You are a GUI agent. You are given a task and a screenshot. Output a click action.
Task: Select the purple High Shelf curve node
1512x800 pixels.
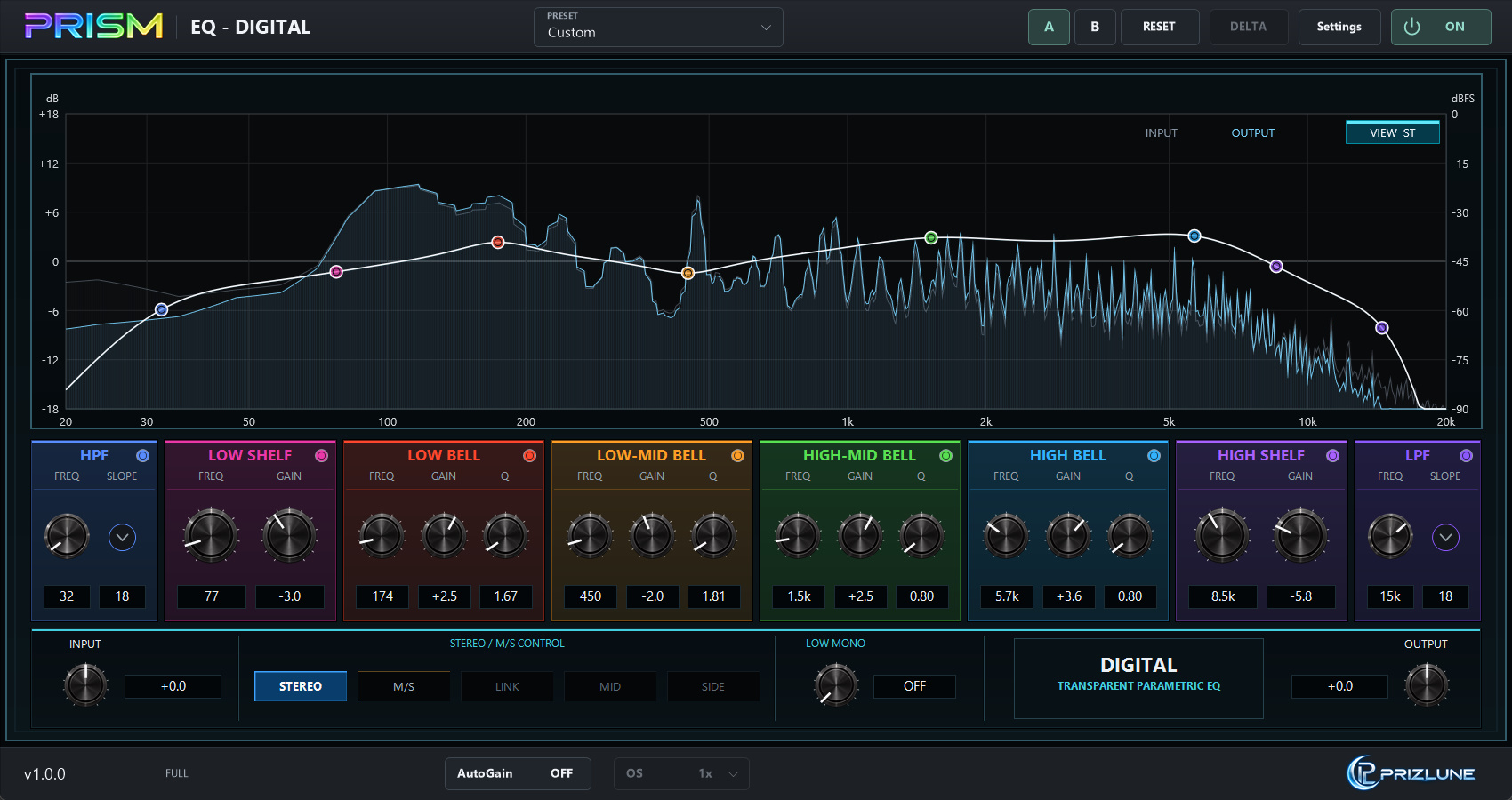click(1276, 266)
